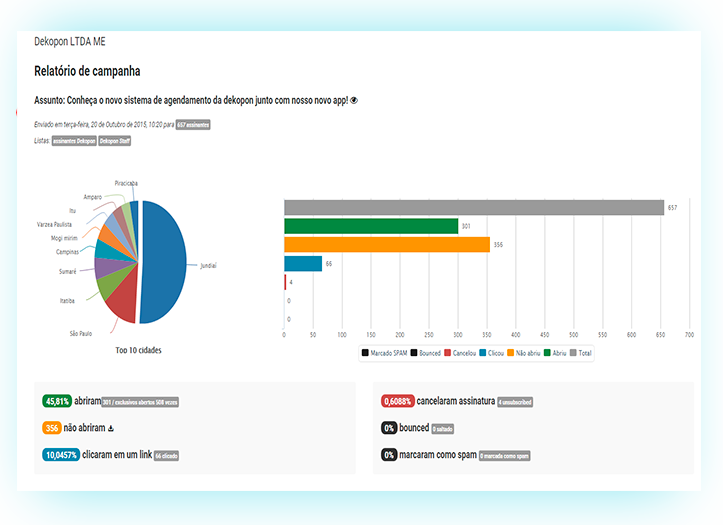Image resolution: width=723 pixels, height=525 pixels.
Task: Open the 'assinantes Dekopon' list tag
Action: point(73,141)
